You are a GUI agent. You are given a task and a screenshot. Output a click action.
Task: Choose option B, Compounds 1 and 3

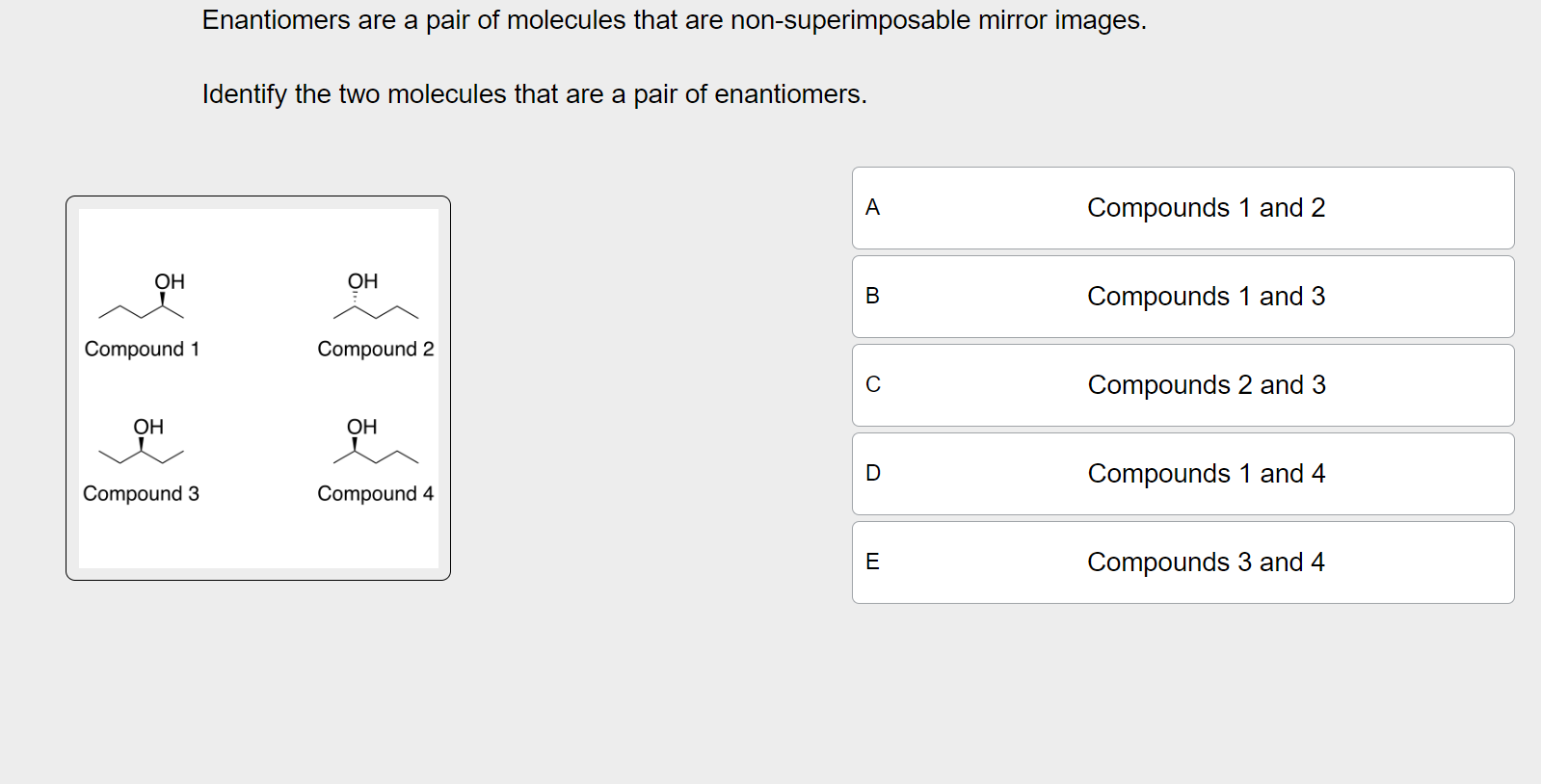tap(1182, 297)
